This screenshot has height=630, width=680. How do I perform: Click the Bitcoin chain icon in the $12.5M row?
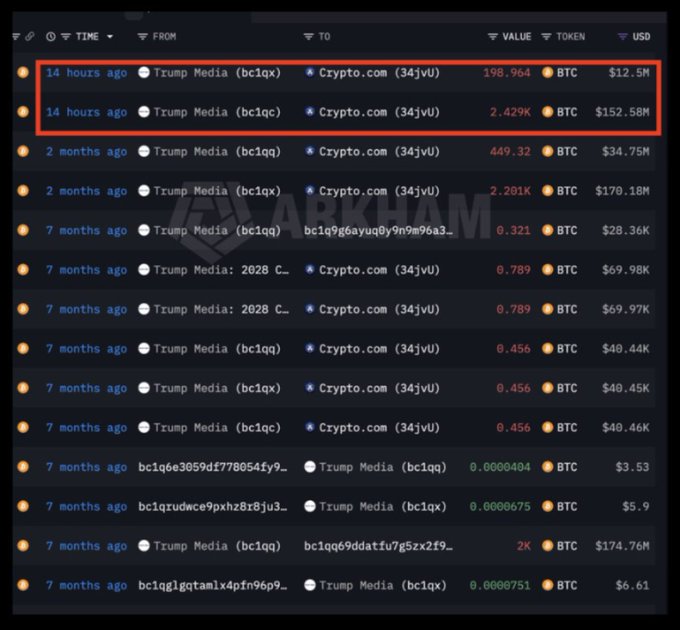[x=23, y=72]
